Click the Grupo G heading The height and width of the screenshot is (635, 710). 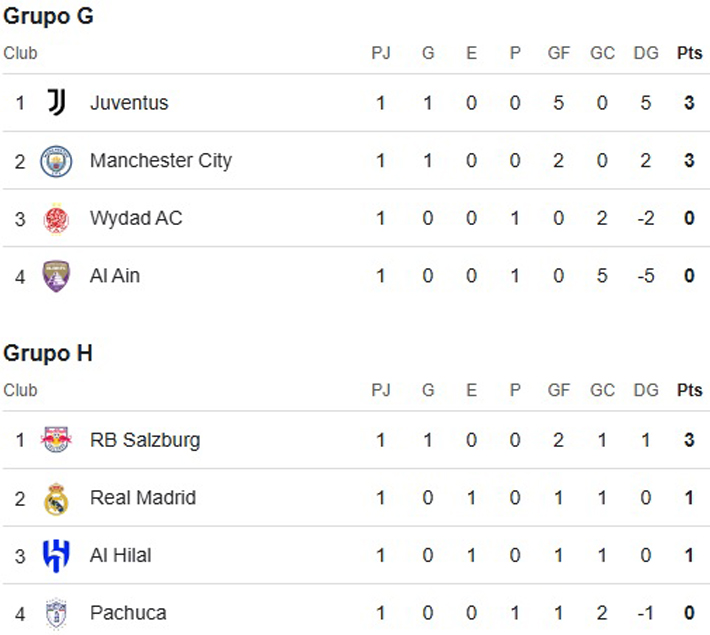click(x=48, y=16)
